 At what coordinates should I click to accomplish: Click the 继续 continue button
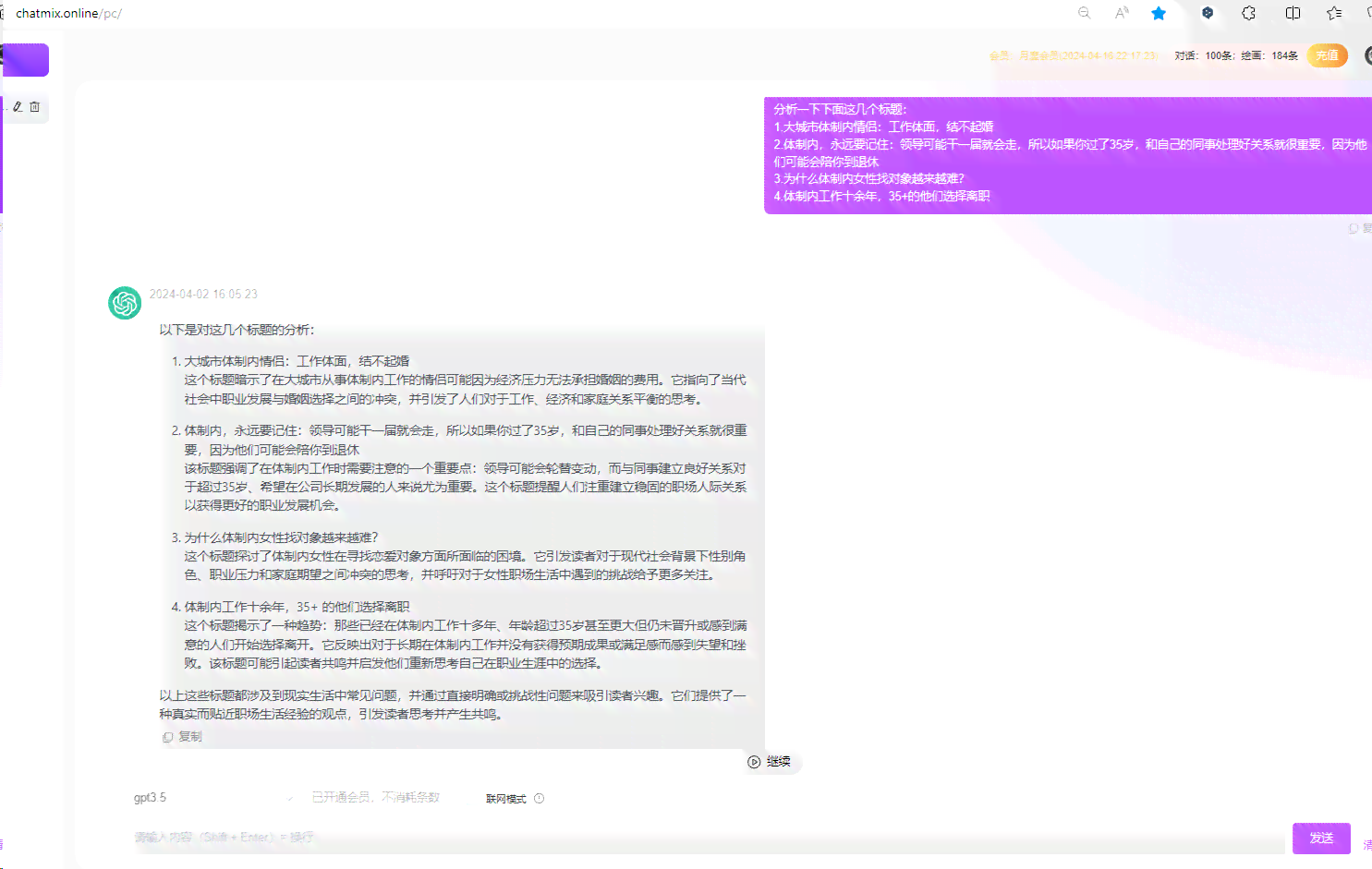click(770, 762)
